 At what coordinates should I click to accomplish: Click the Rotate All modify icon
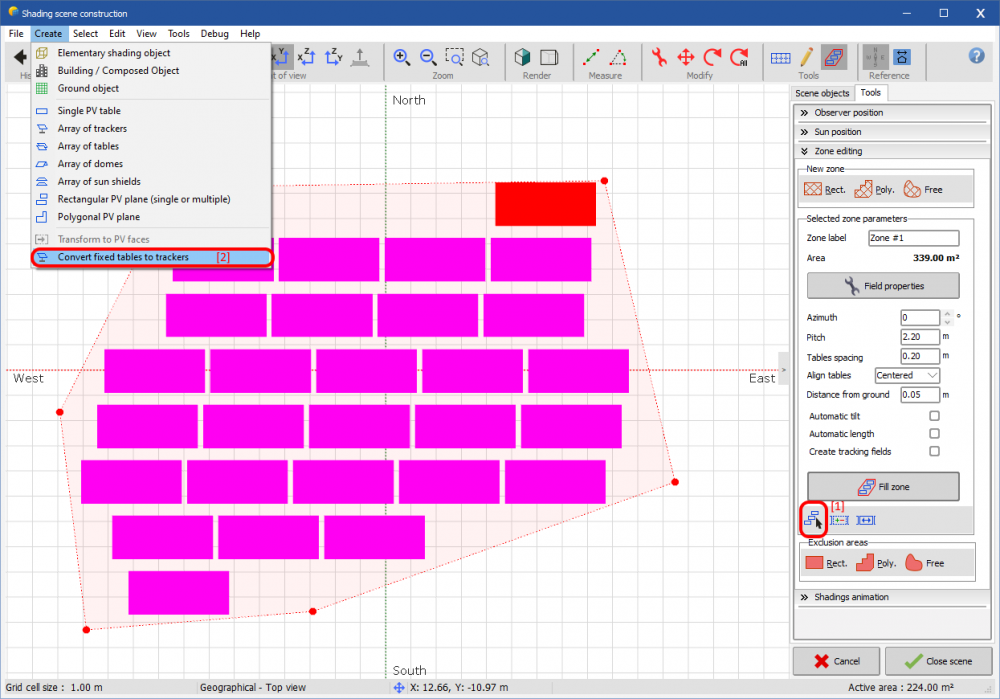[738, 57]
